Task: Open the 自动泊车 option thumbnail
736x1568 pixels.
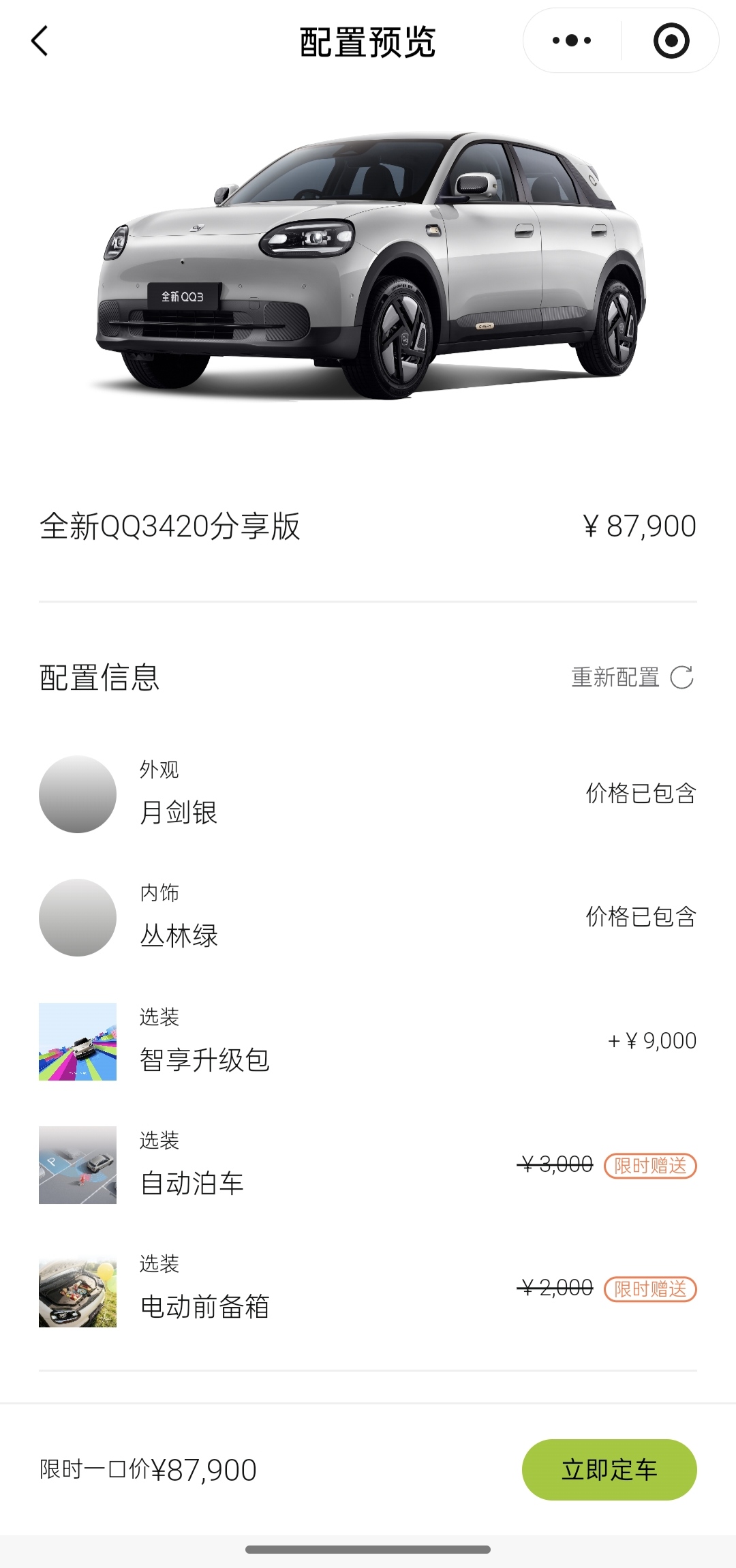Action: coord(78,1165)
